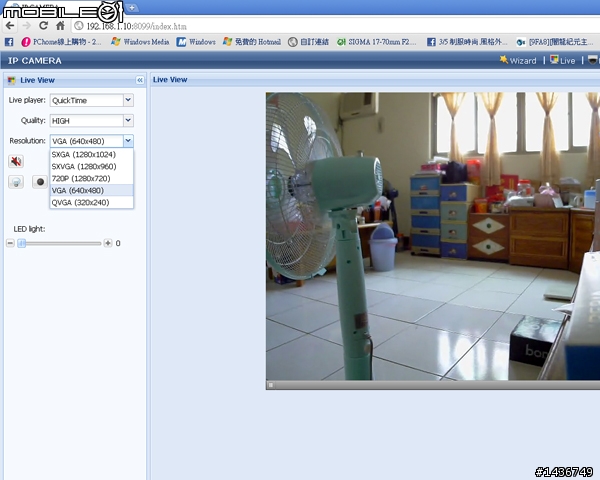The width and height of the screenshot is (600, 480).
Task: Reload the page with the refresh icon
Action: pos(44,26)
